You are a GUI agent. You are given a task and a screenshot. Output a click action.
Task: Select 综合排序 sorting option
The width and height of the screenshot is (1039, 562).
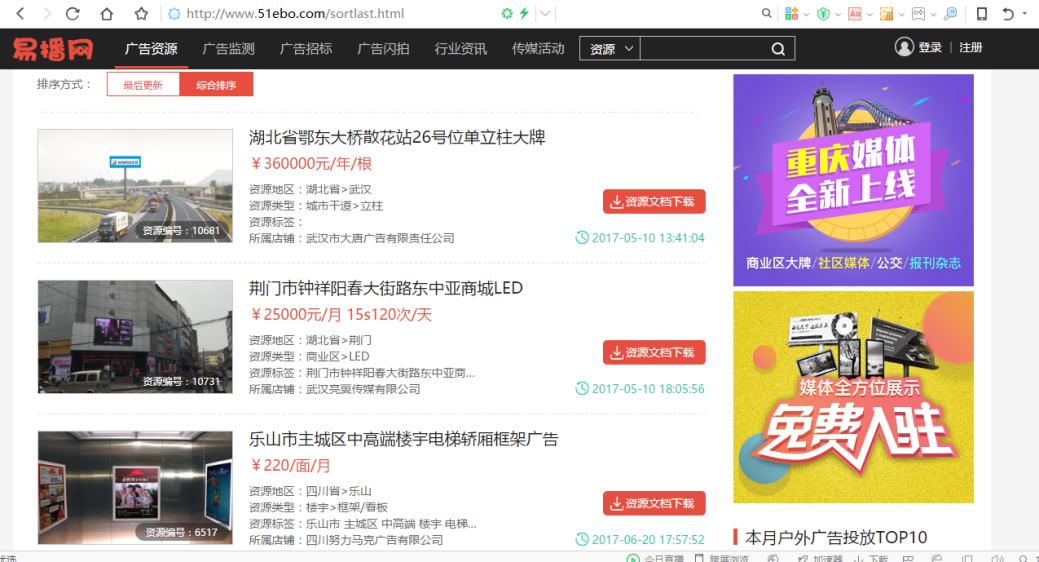pyautogui.click(x=216, y=85)
